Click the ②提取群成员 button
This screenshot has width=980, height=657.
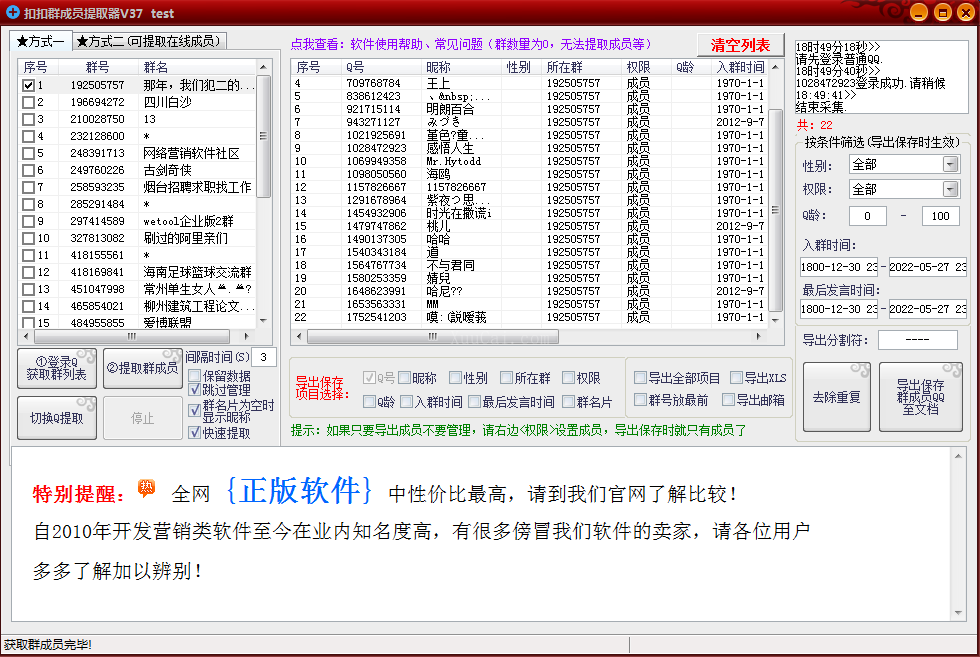[x=142, y=368]
